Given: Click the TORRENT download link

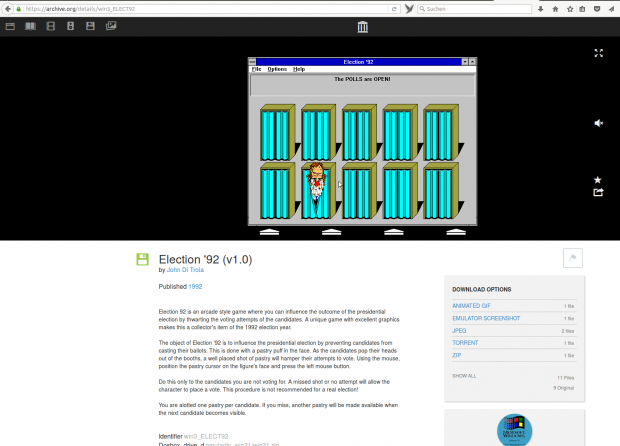Looking at the screenshot, I should pos(466,343).
